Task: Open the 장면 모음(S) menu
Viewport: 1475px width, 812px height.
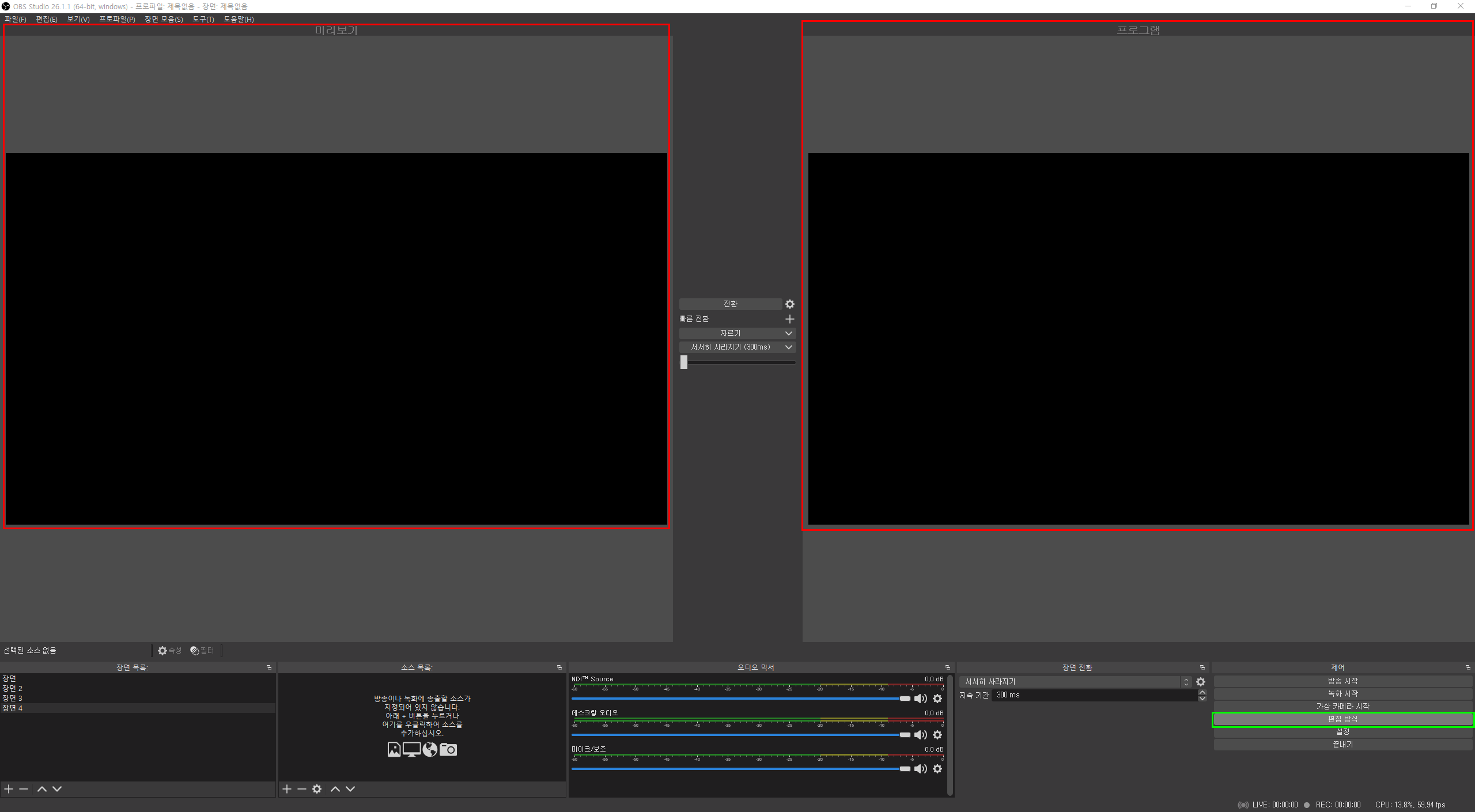Action: point(164,19)
